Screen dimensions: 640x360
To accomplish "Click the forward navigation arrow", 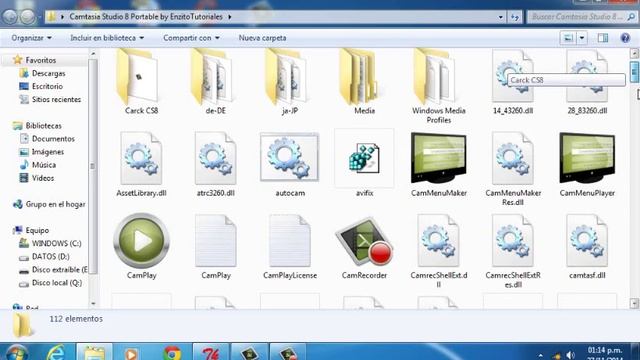I will click(28, 17).
